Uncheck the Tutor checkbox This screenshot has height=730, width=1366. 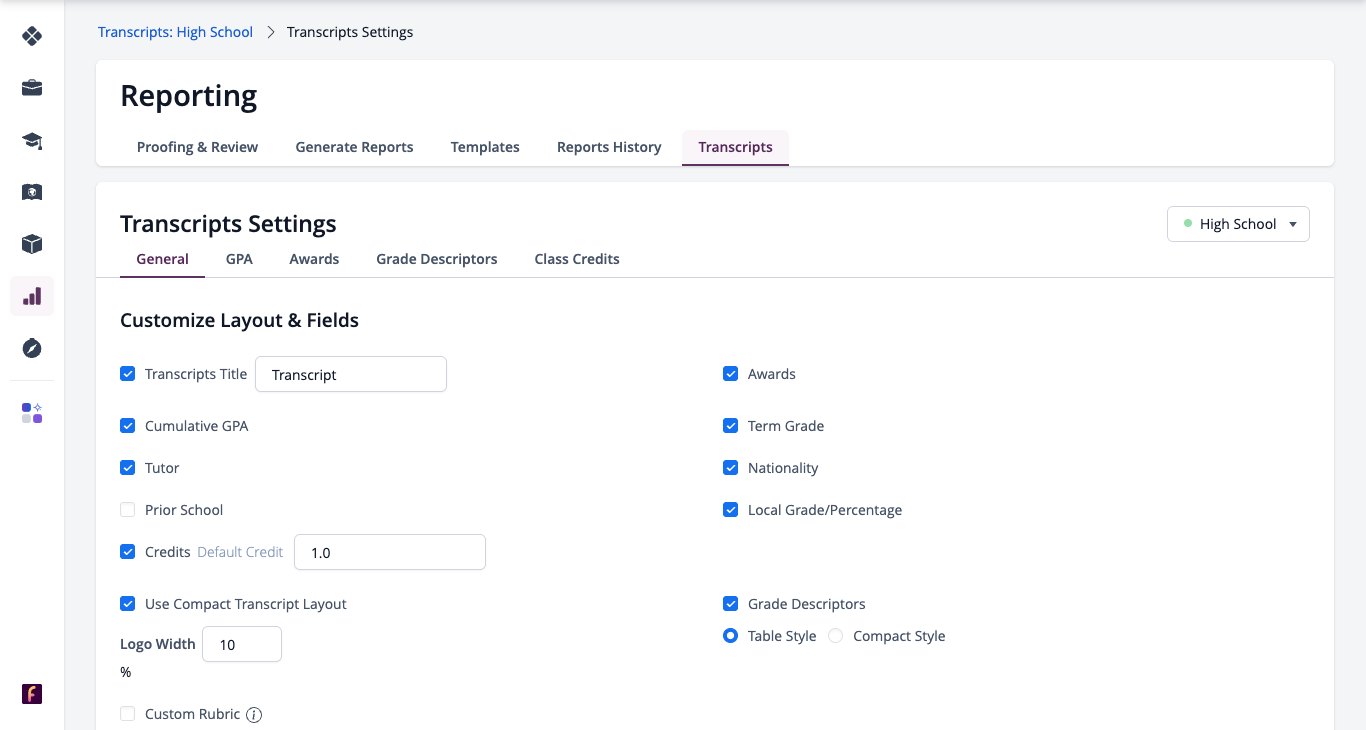127,468
